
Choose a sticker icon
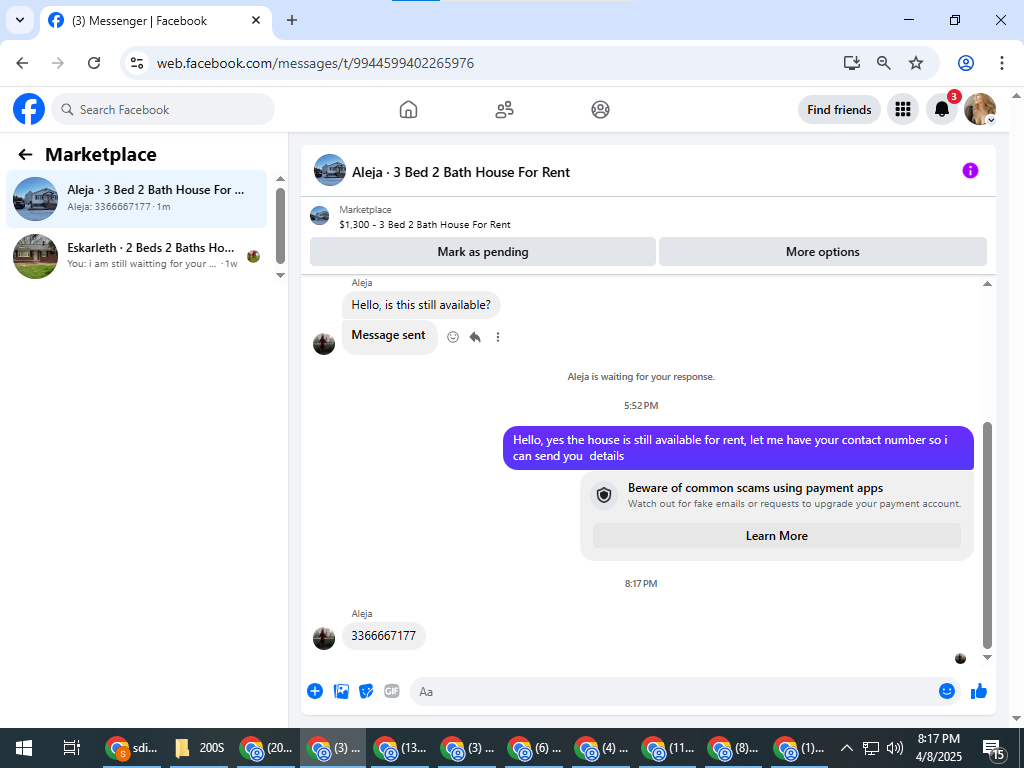pos(366,691)
